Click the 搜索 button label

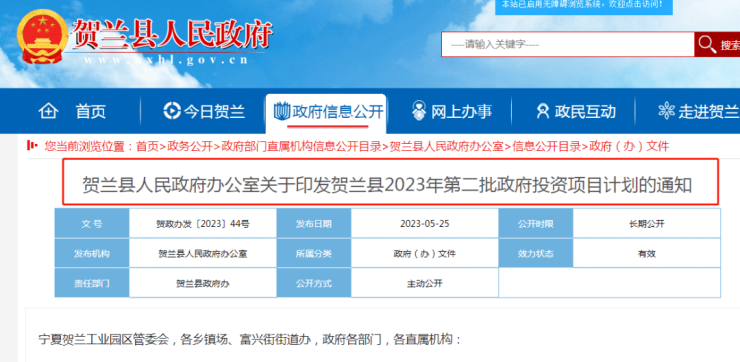point(730,45)
